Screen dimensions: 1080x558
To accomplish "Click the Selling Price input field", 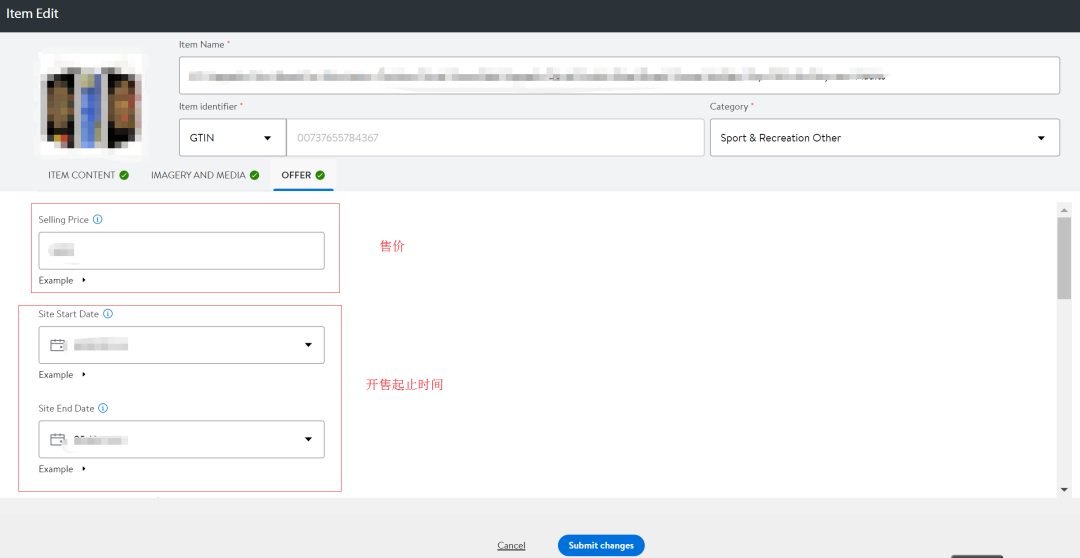I will pyautogui.click(x=181, y=251).
